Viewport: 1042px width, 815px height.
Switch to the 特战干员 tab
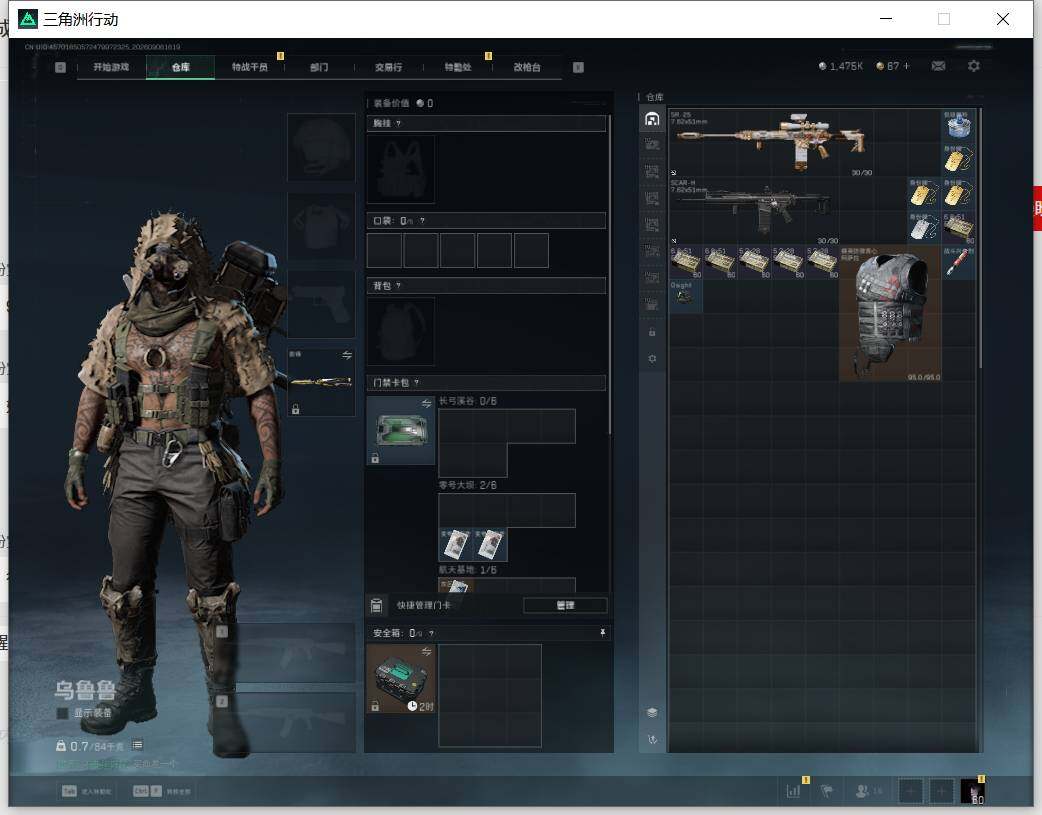click(x=249, y=67)
